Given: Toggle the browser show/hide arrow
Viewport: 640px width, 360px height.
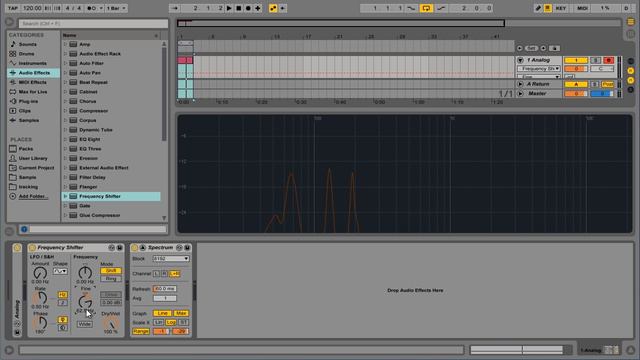Looking at the screenshot, I should tap(9, 22).
